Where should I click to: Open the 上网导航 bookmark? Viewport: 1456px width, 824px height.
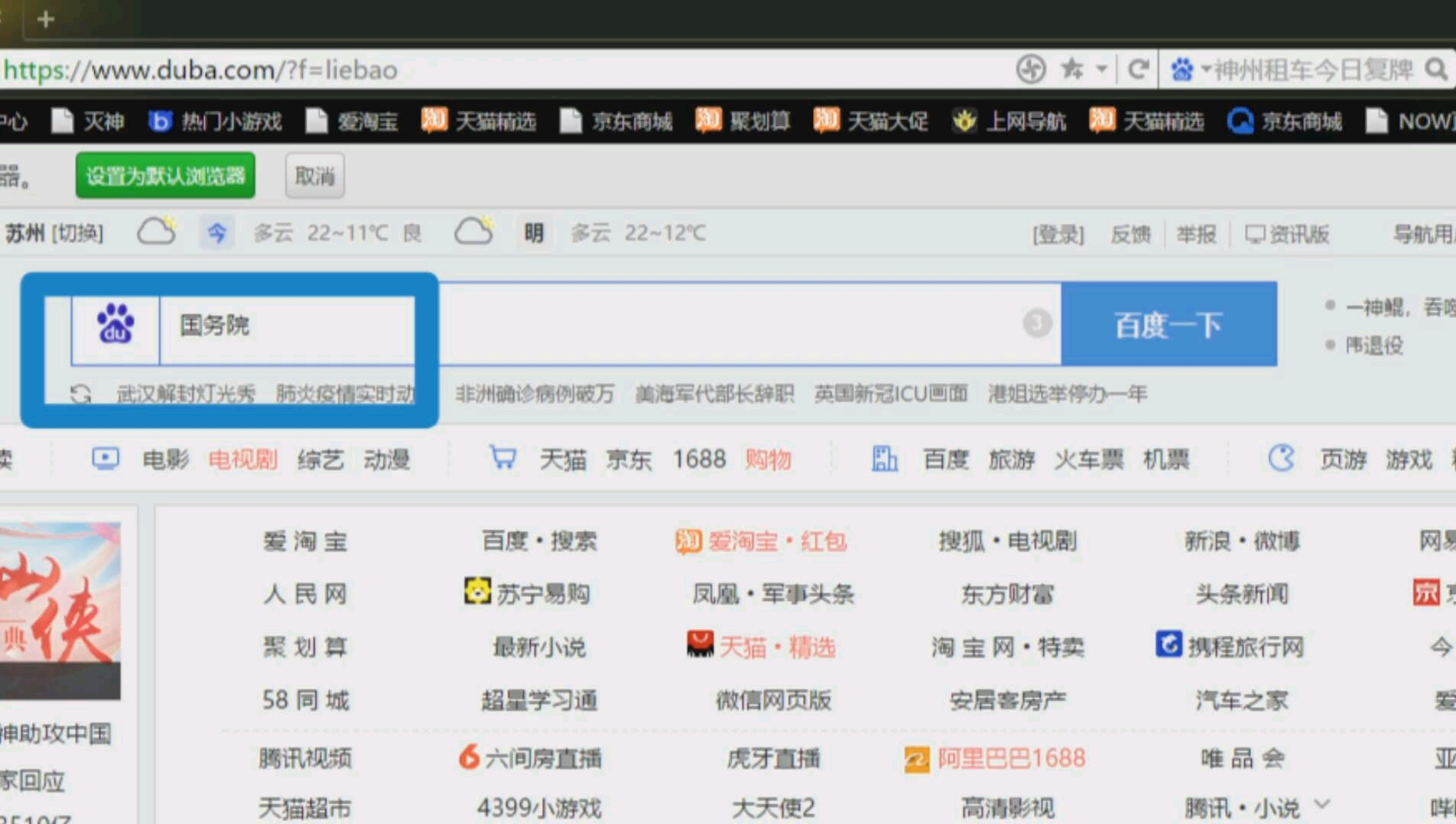pos(1009,121)
